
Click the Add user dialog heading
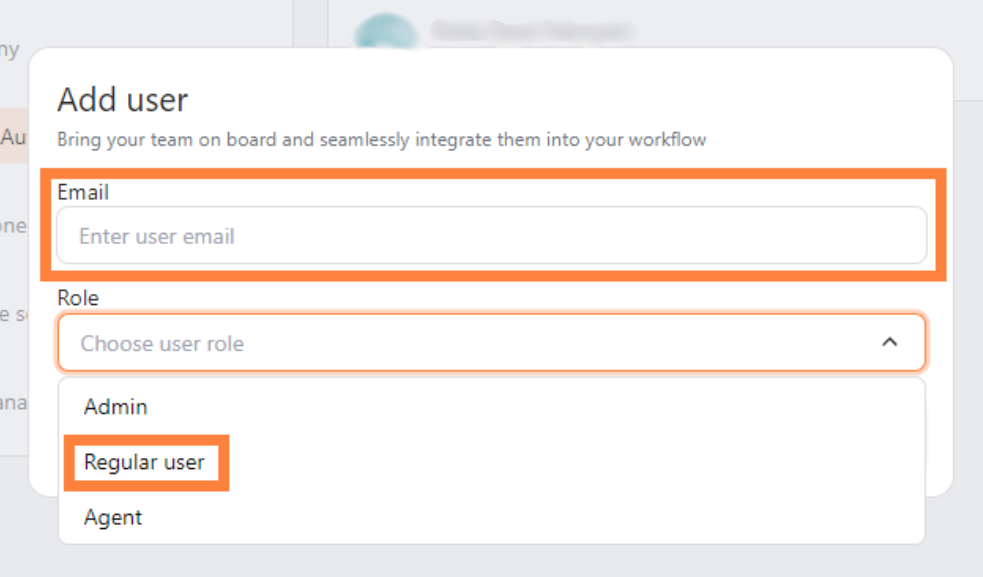pyautogui.click(x=122, y=100)
